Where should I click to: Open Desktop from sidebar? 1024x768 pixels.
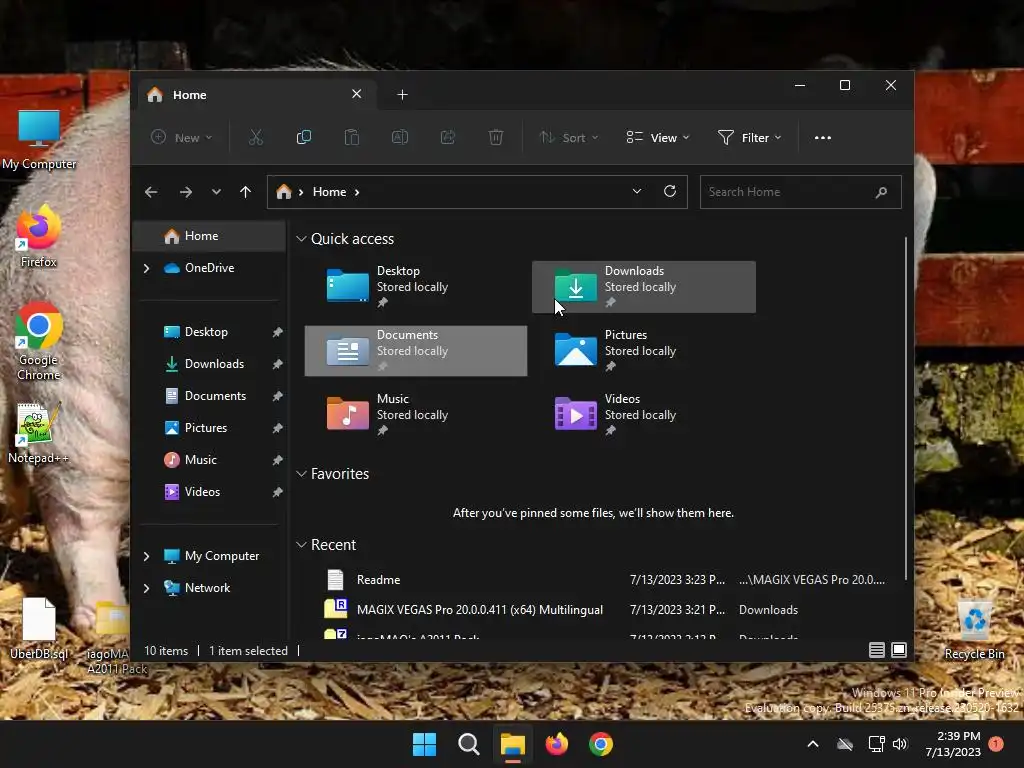206,332
